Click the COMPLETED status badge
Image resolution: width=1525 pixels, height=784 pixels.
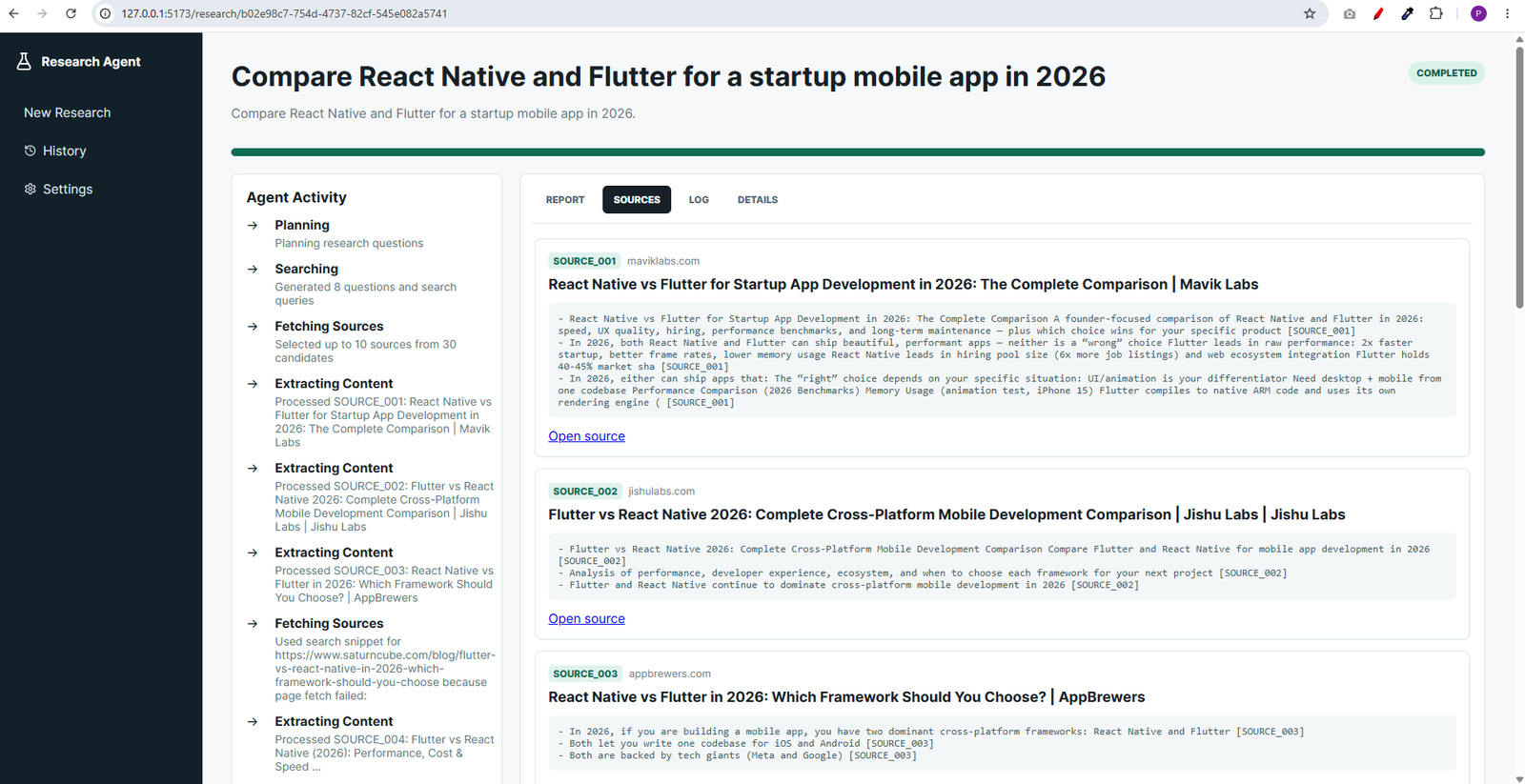click(1446, 73)
